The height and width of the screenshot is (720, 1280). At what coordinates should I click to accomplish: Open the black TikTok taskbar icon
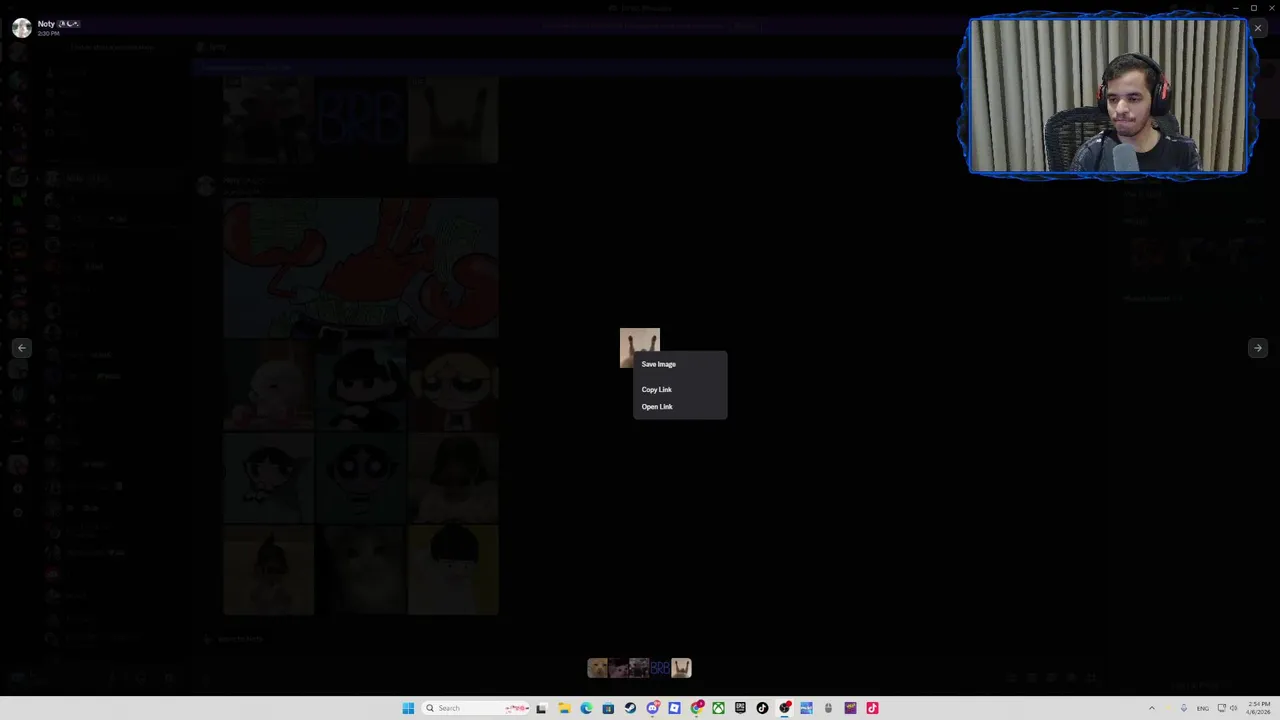point(762,708)
